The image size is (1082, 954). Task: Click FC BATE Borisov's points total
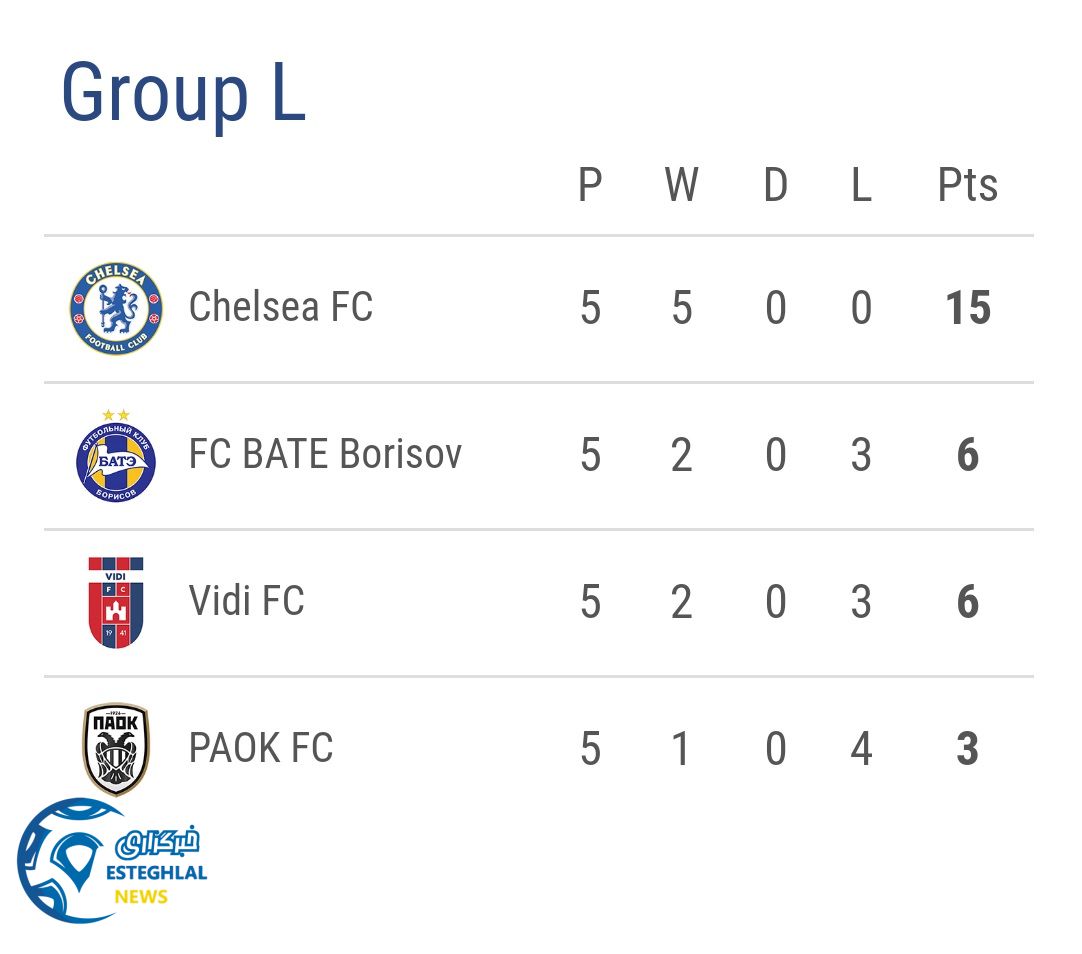[967, 456]
